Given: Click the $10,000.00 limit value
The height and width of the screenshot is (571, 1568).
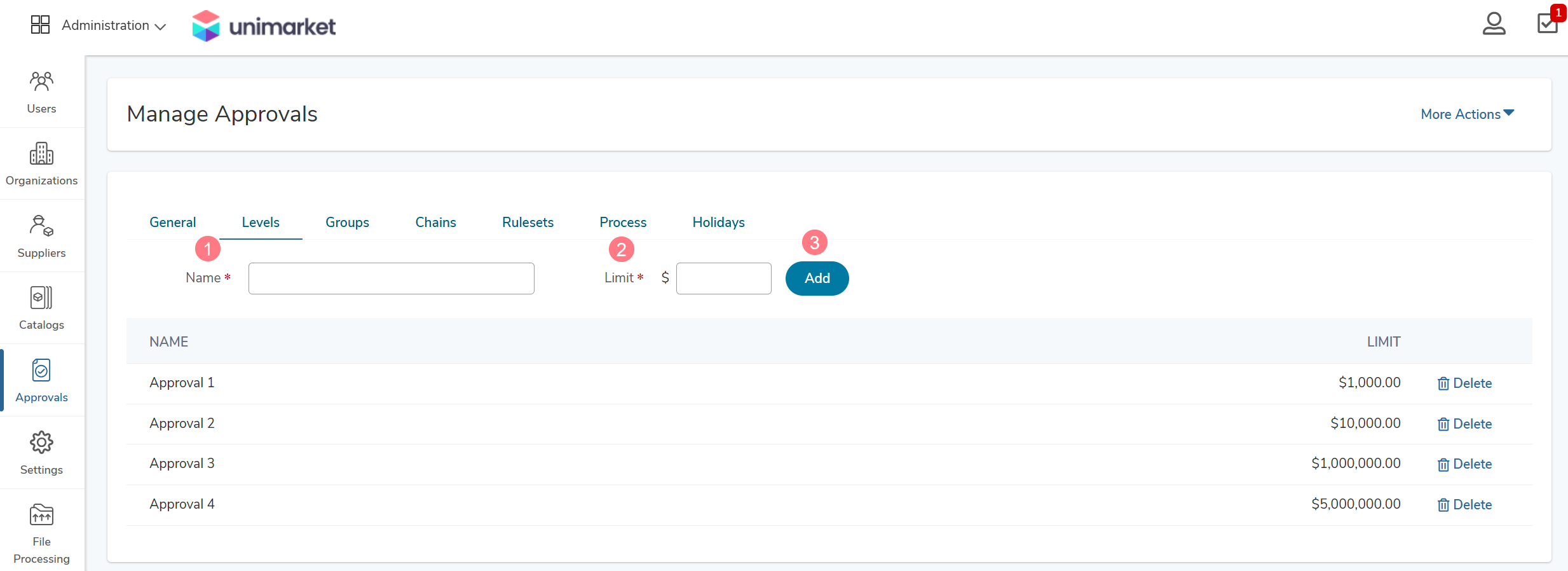Looking at the screenshot, I should tap(1366, 423).
